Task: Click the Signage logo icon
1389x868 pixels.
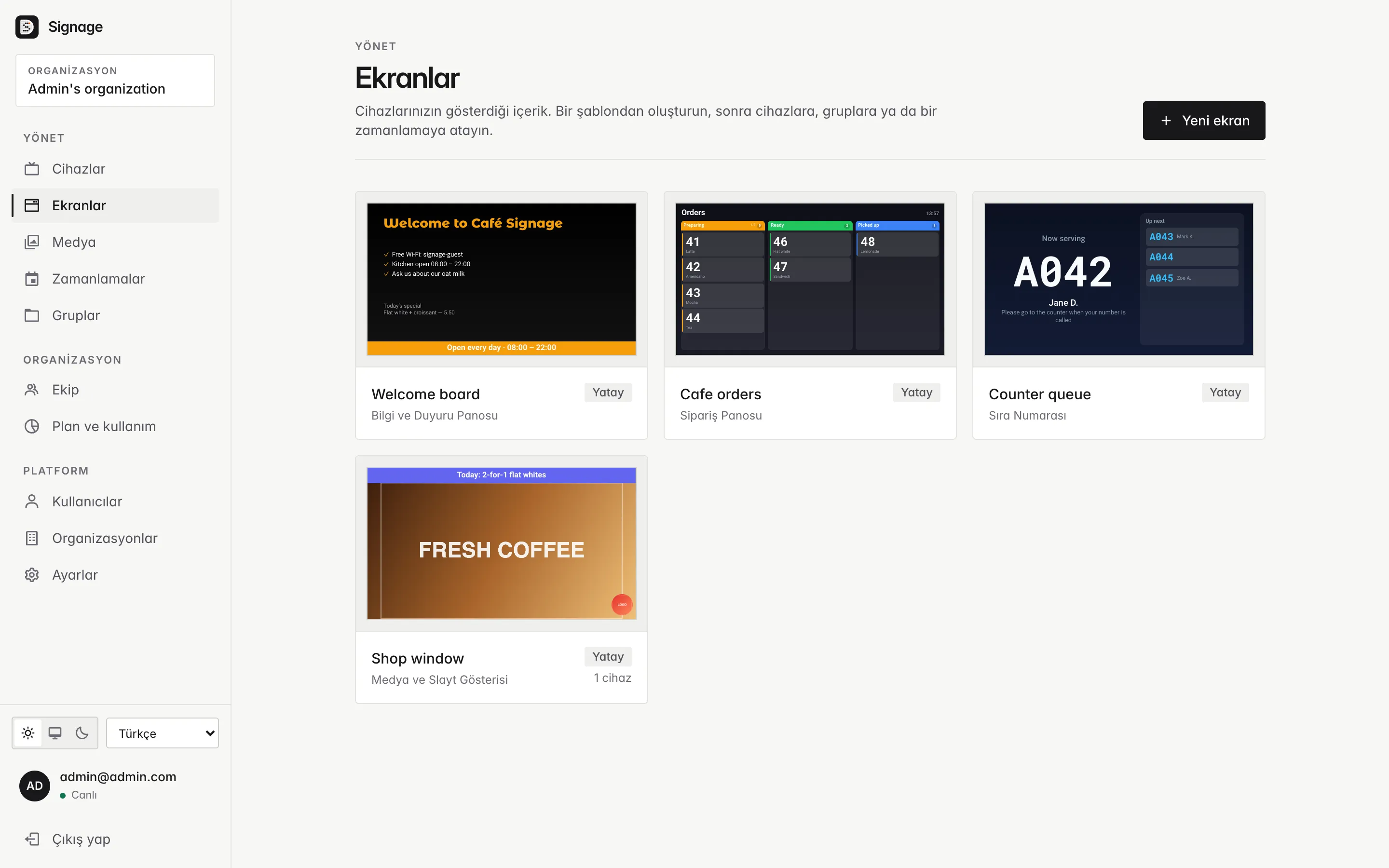Action: click(27, 27)
